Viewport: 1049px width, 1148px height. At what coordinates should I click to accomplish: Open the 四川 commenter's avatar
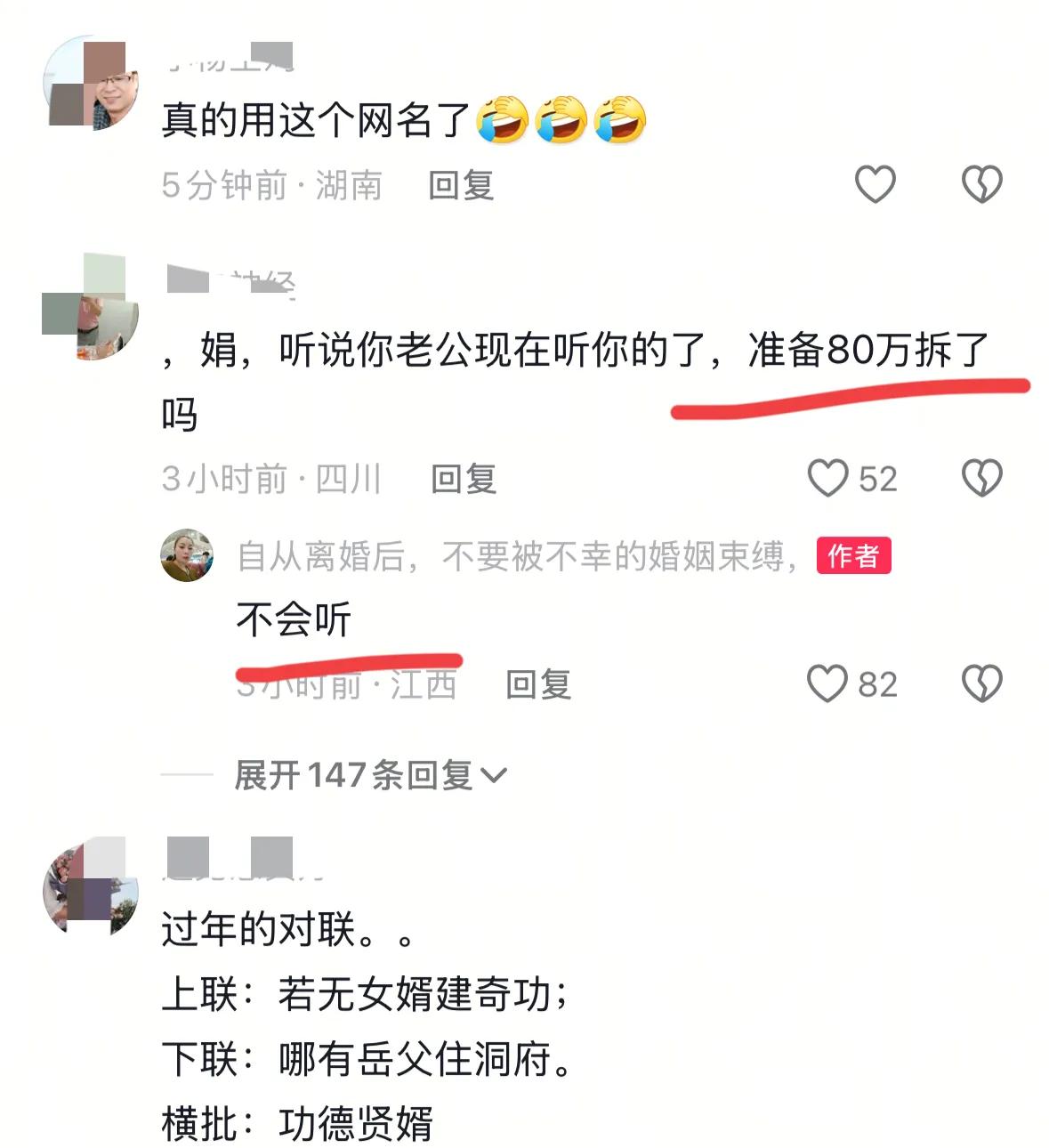[x=91, y=307]
